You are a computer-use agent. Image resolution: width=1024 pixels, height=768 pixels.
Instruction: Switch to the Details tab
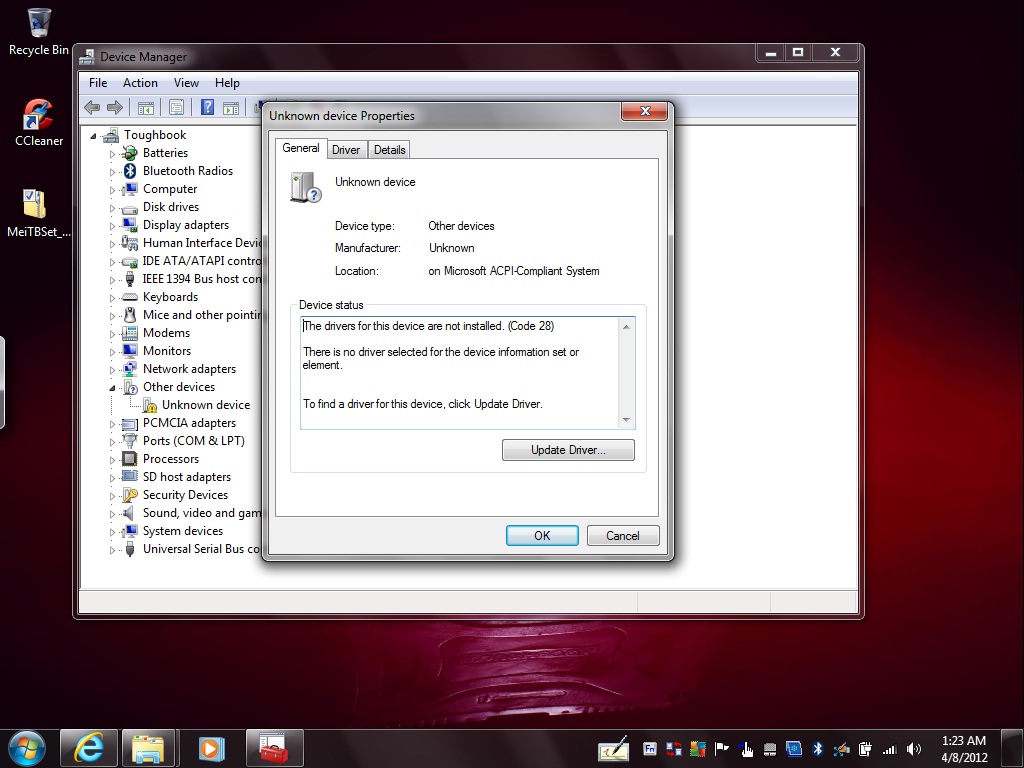(390, 150)
